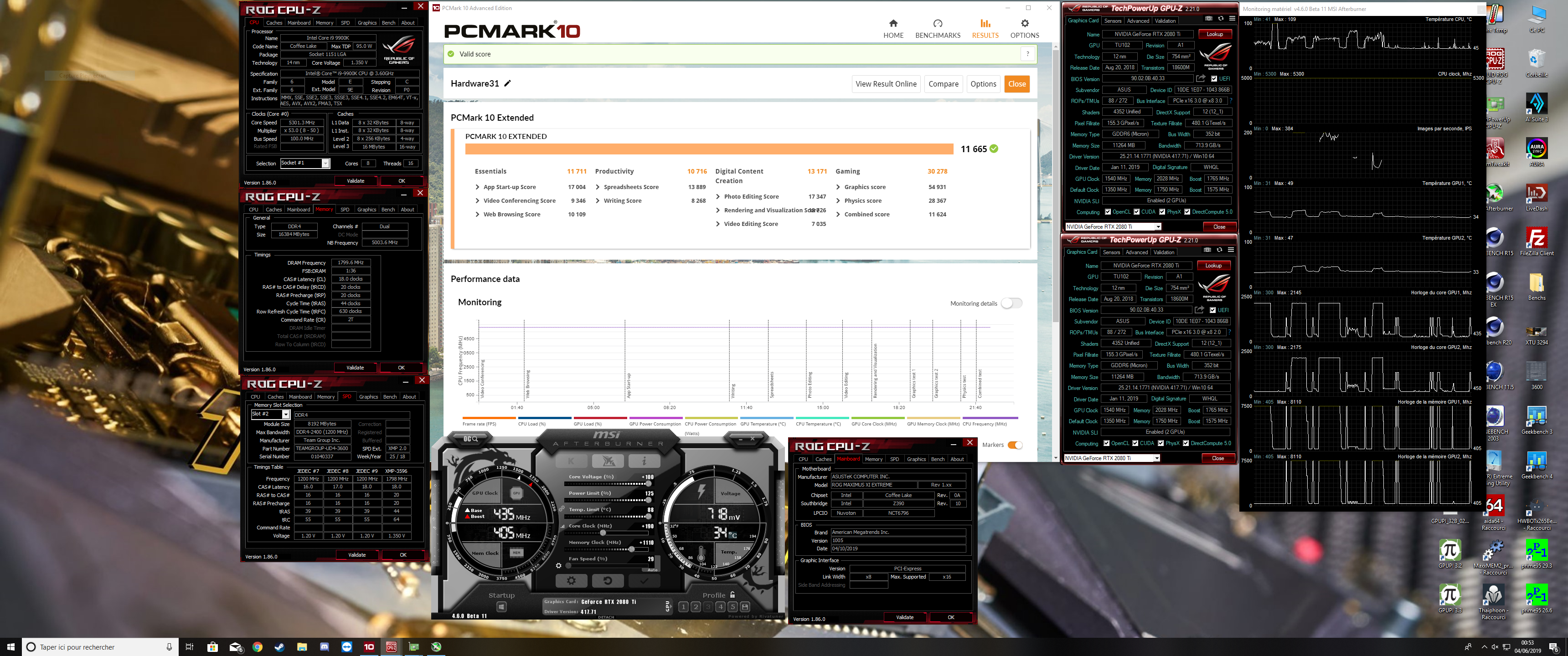Go to PCMark HOME section
This screenshot has height=656, width=1568.
point(893,29)
